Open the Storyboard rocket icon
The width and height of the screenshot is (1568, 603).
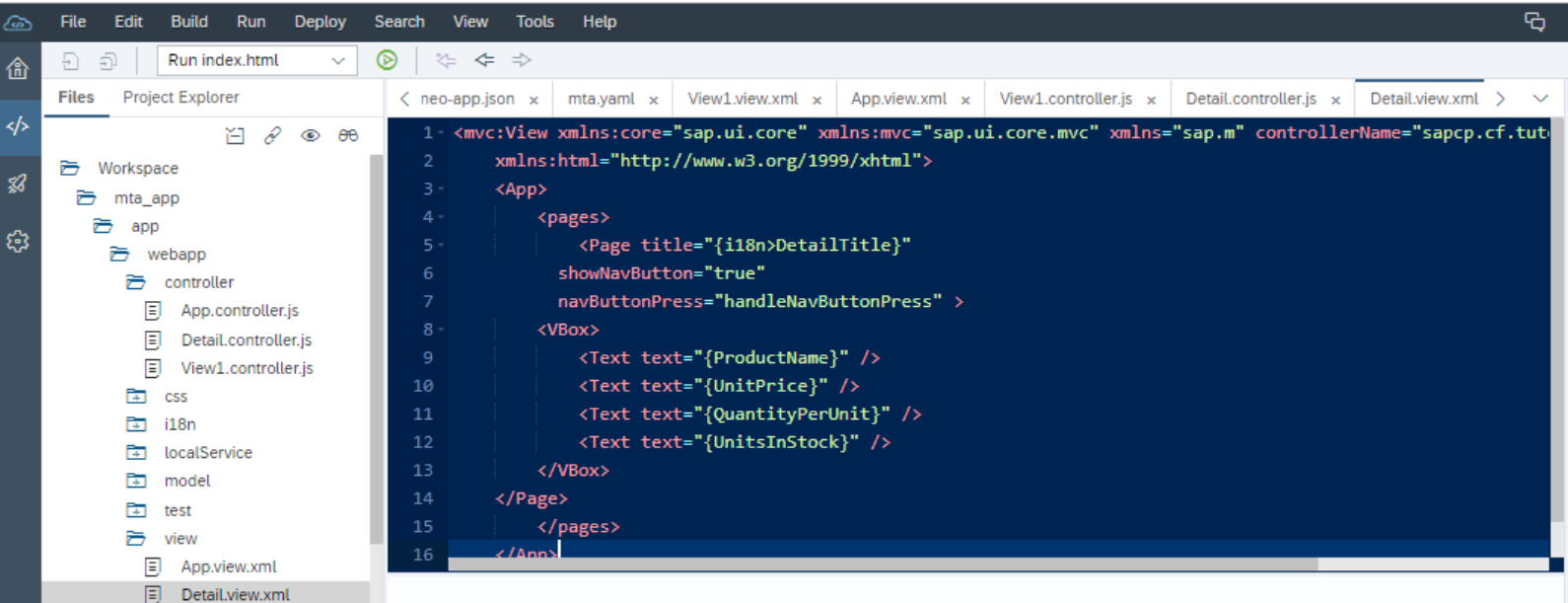(x=18, y=184)
